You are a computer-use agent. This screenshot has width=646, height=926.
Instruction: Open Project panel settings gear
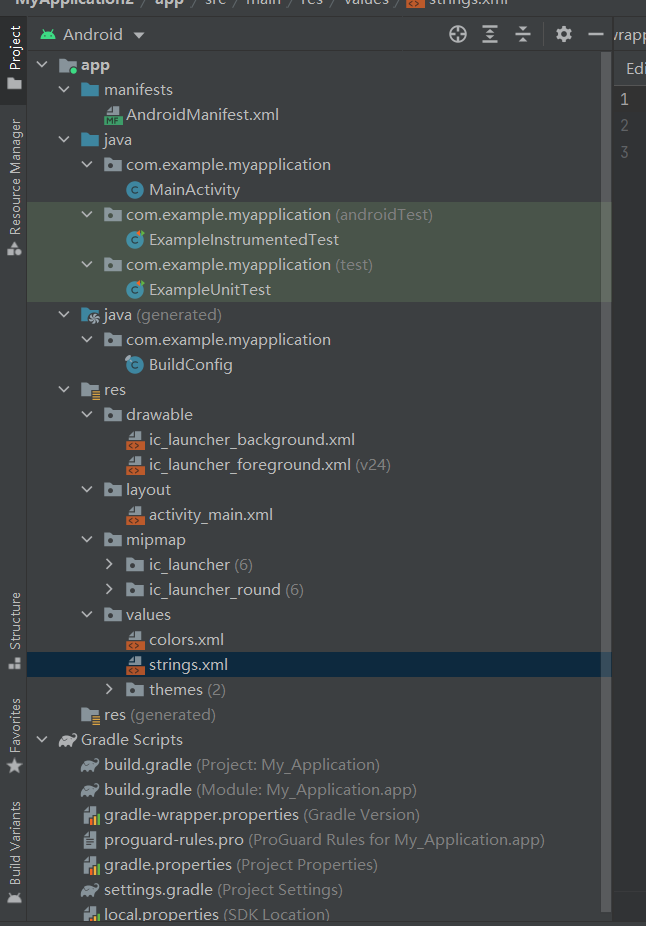564,34
